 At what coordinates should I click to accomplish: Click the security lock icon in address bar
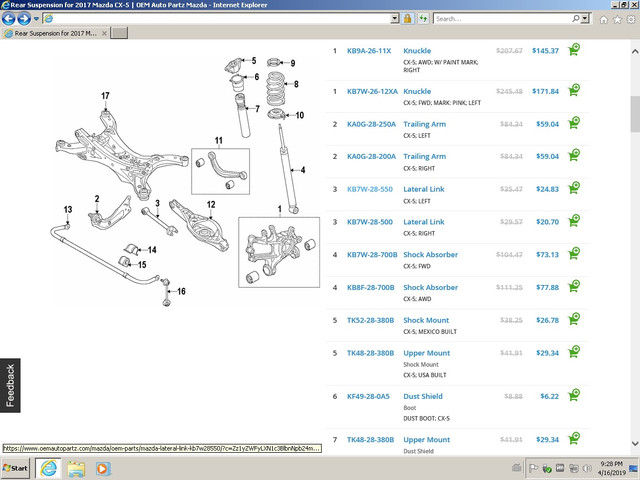pyautogui.click(x=407, y=18)
